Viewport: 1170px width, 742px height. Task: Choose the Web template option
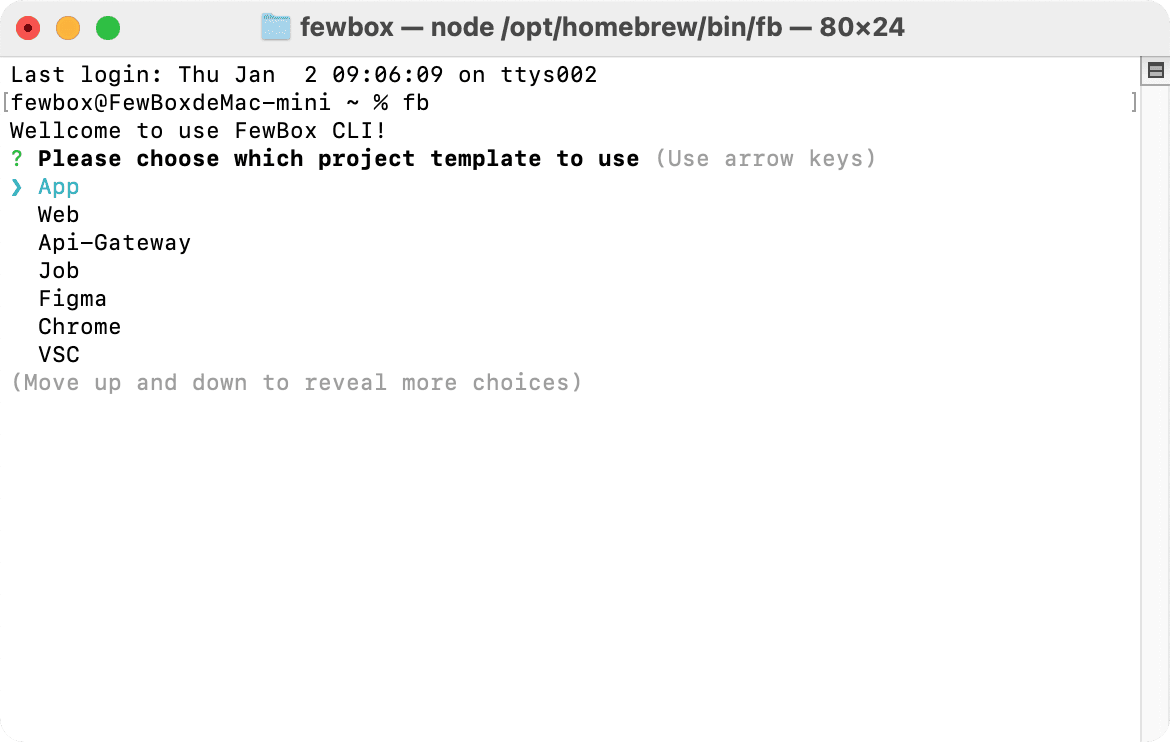[59, 215]
